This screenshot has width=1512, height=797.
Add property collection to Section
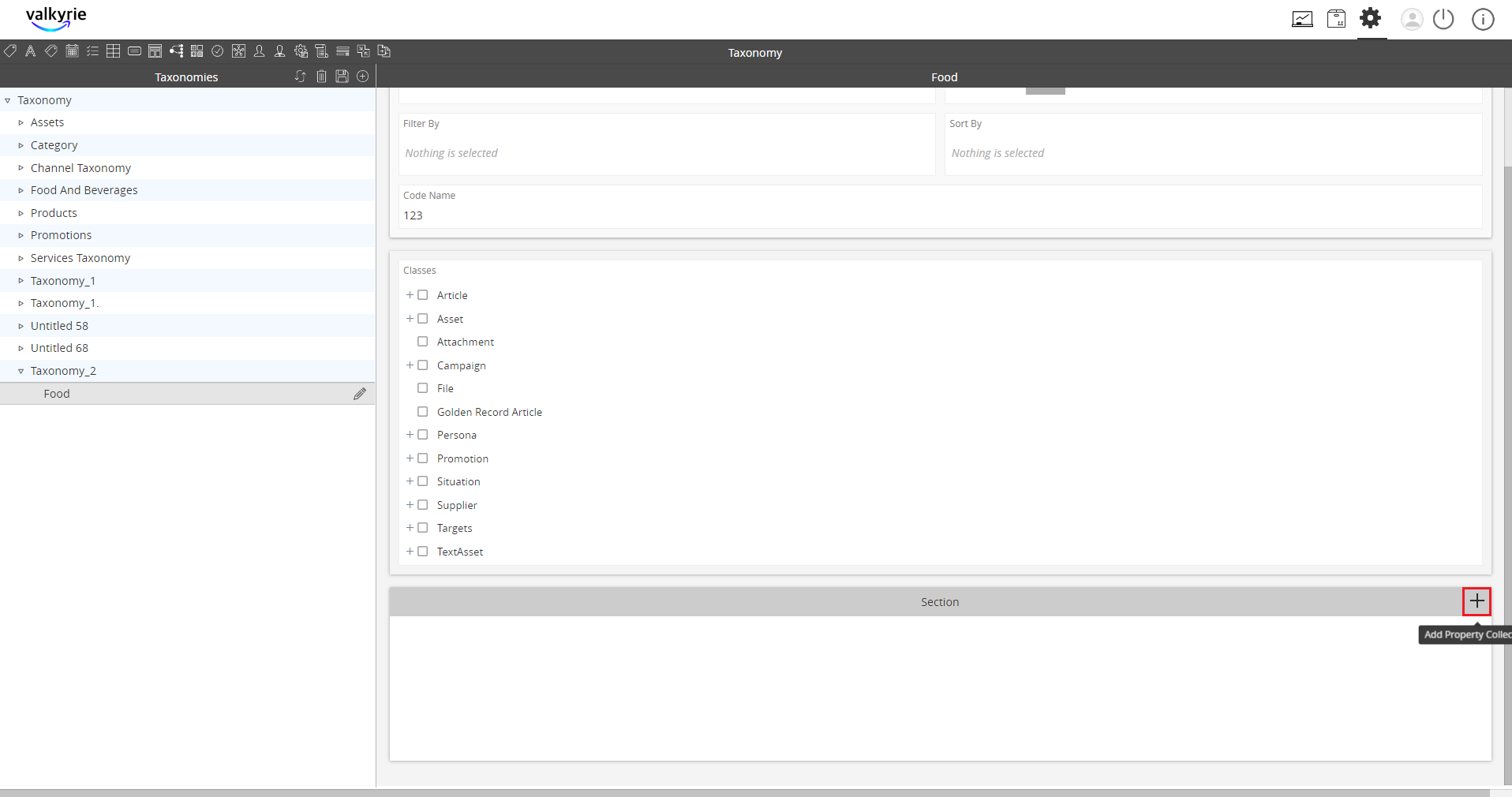(1476, 601)
